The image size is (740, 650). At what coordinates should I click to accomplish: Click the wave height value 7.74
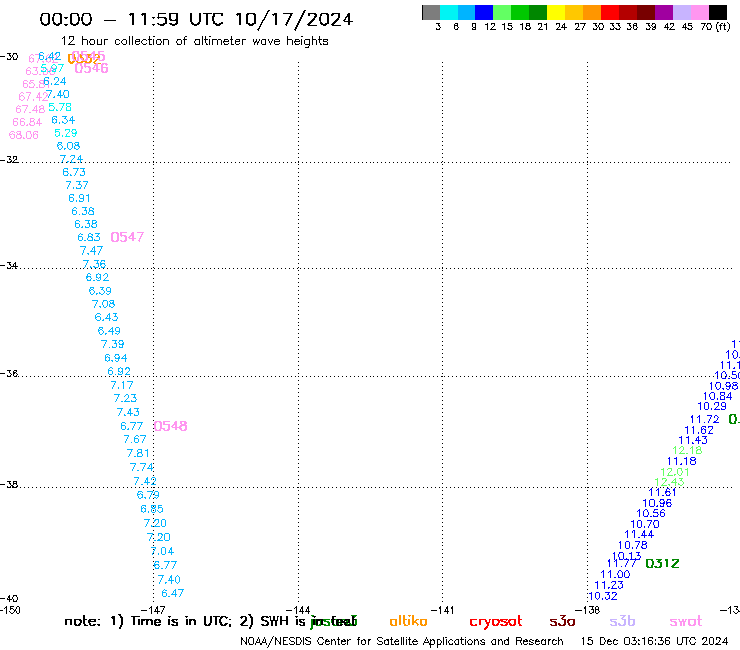pyautogui.click(x=142, y=467)
